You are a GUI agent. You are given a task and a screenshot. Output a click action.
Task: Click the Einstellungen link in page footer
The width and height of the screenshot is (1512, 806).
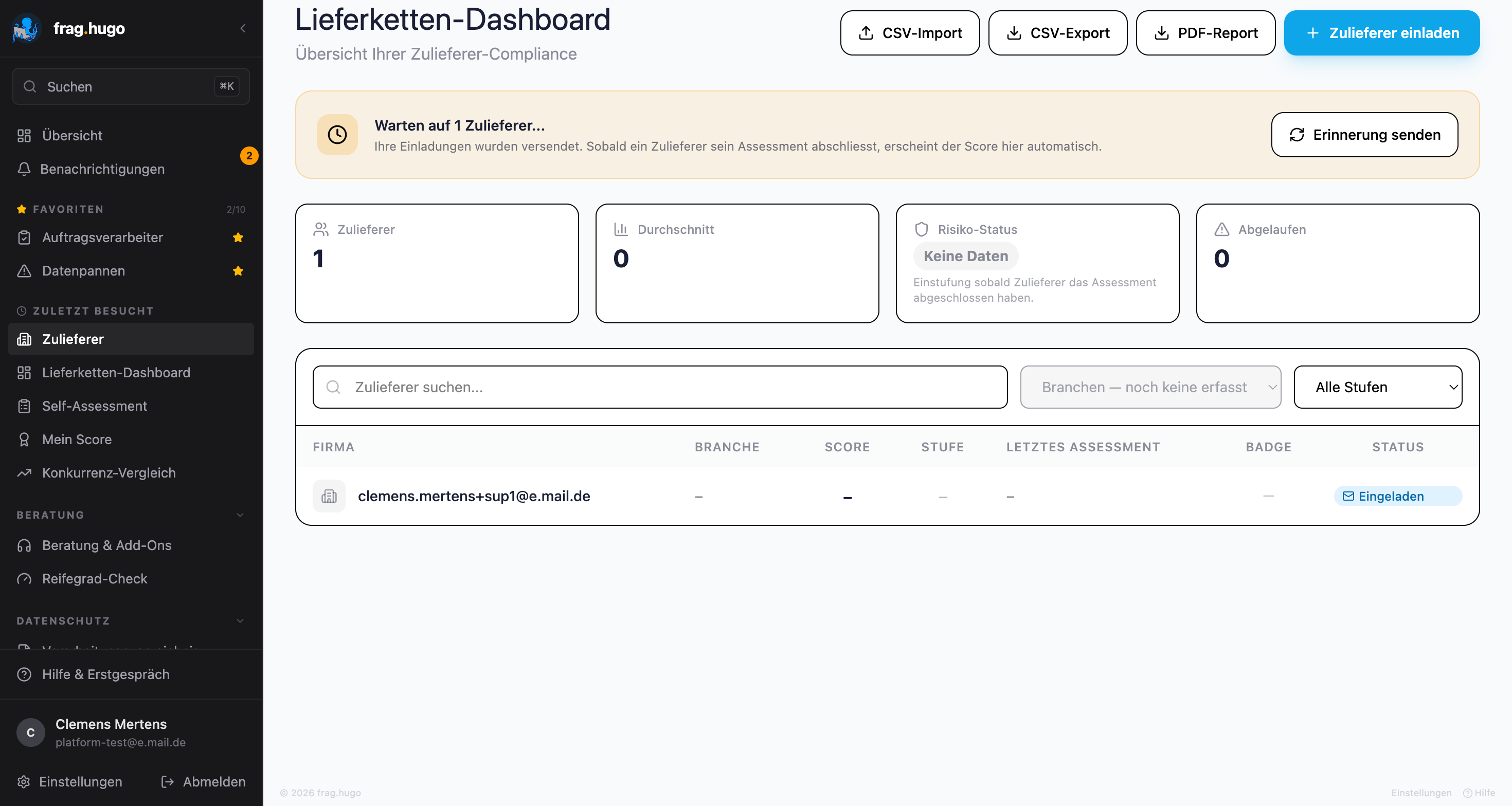click(1421, 793)
